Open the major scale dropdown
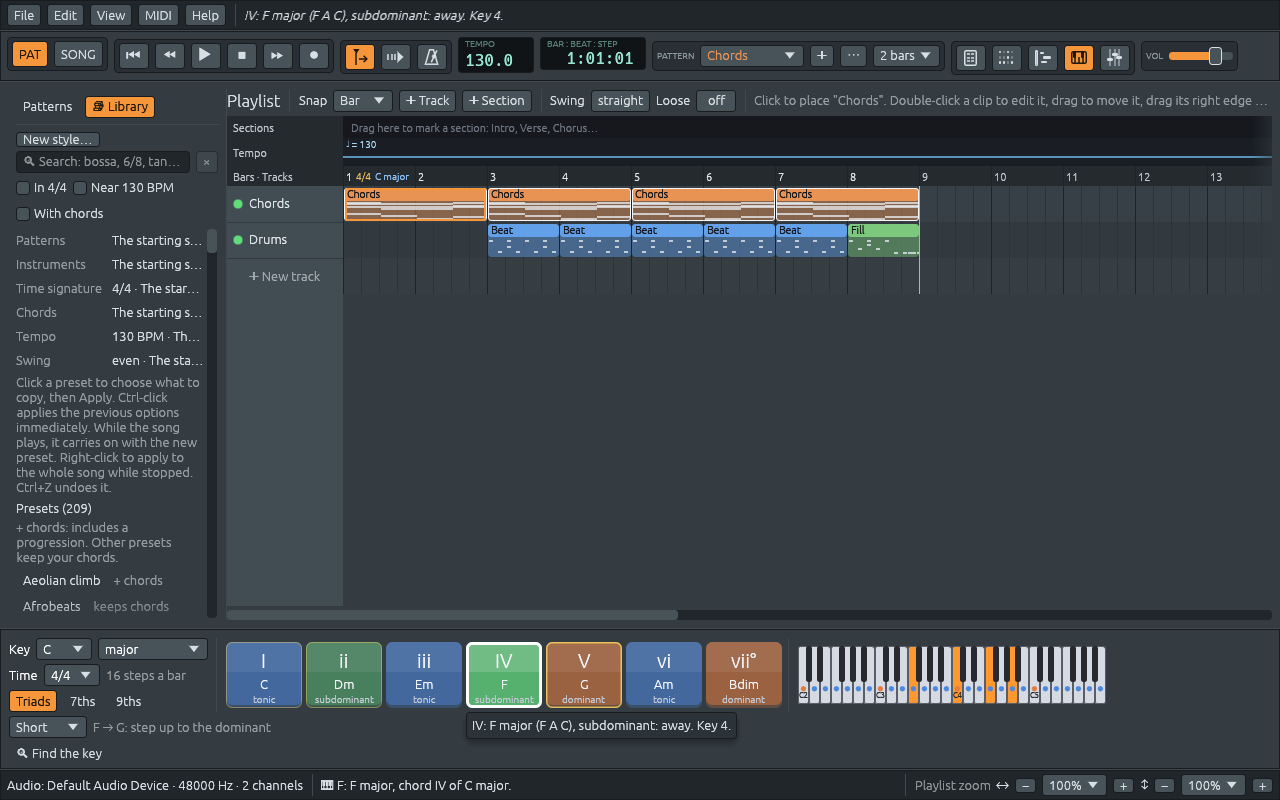1280x800 pixels. click(x=153, y=649)
